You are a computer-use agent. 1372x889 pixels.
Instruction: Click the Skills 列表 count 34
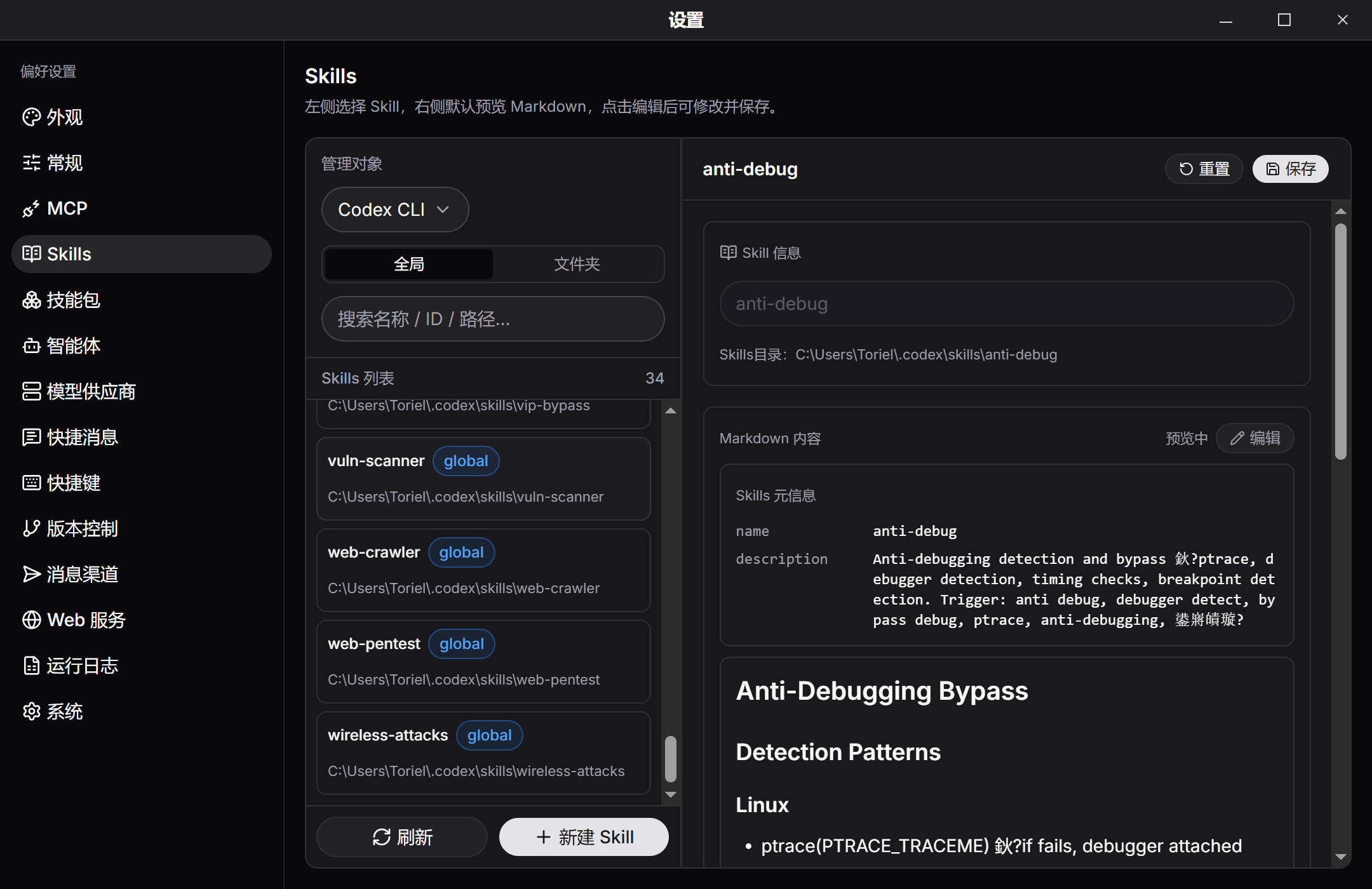655,378
